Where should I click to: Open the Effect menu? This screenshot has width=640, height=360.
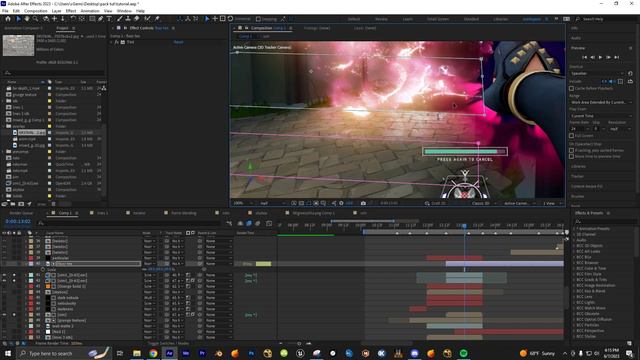click(x=71, y=11)
